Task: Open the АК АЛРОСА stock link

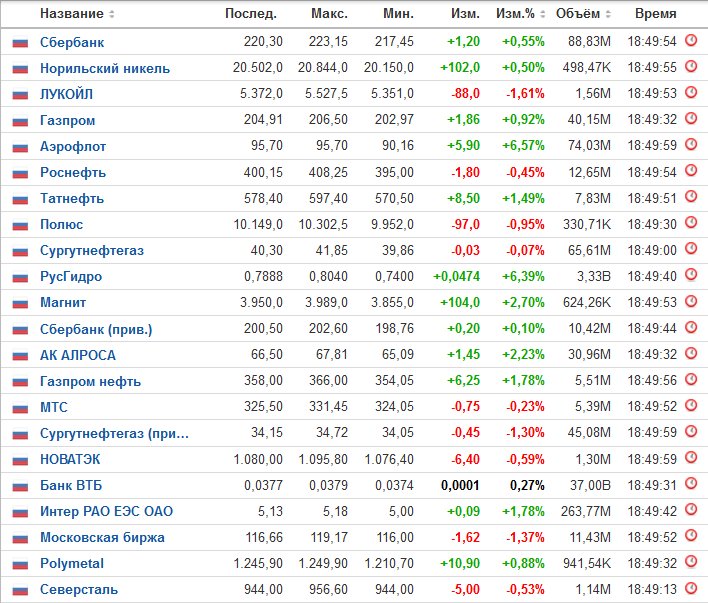Action: pyautogui.click(x=78, y=355)
